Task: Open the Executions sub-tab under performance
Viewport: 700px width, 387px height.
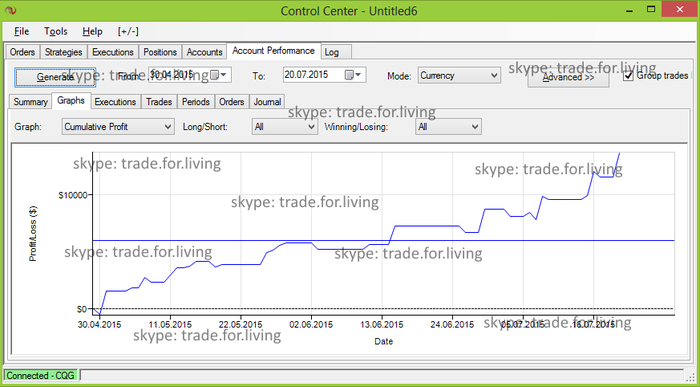Action: point(115,102)
